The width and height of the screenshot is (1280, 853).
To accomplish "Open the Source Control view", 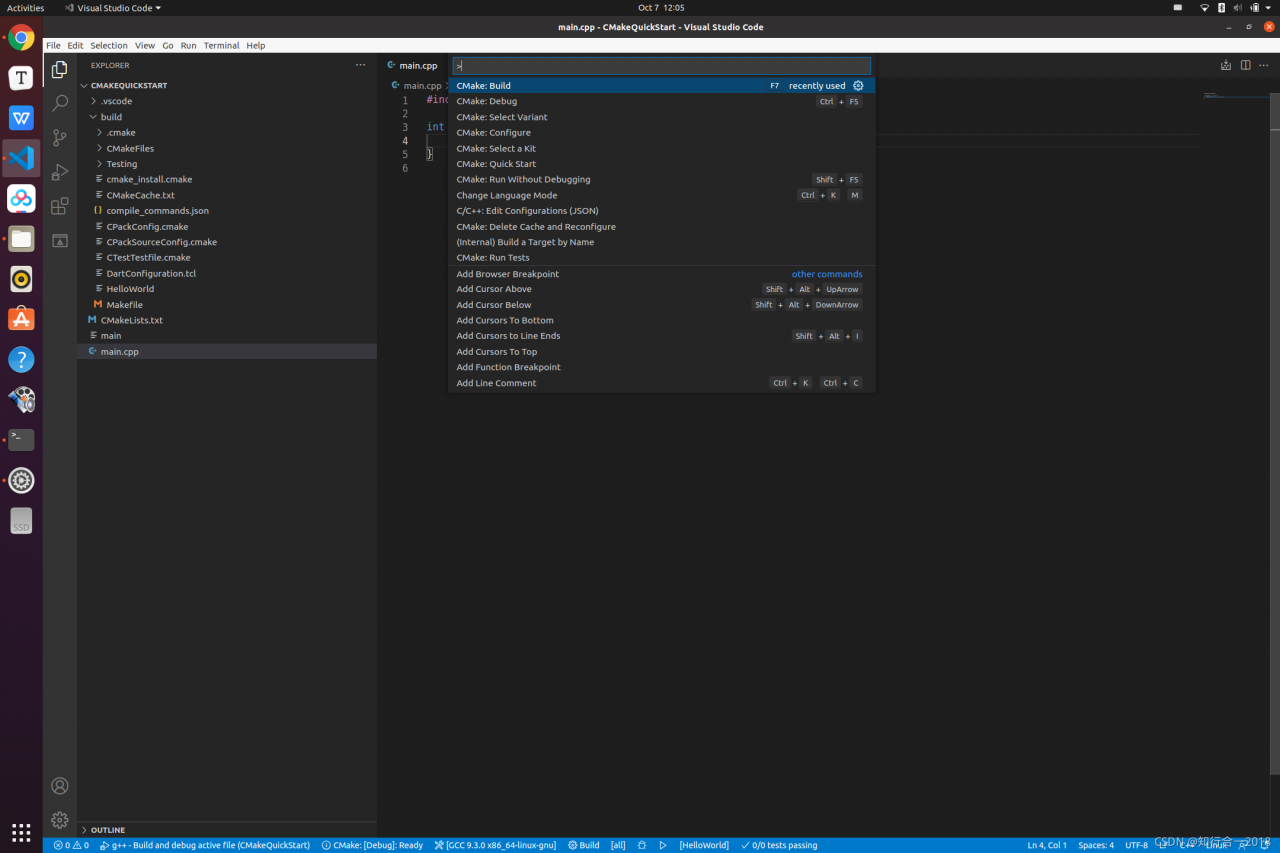I will (x=60, y=138).
